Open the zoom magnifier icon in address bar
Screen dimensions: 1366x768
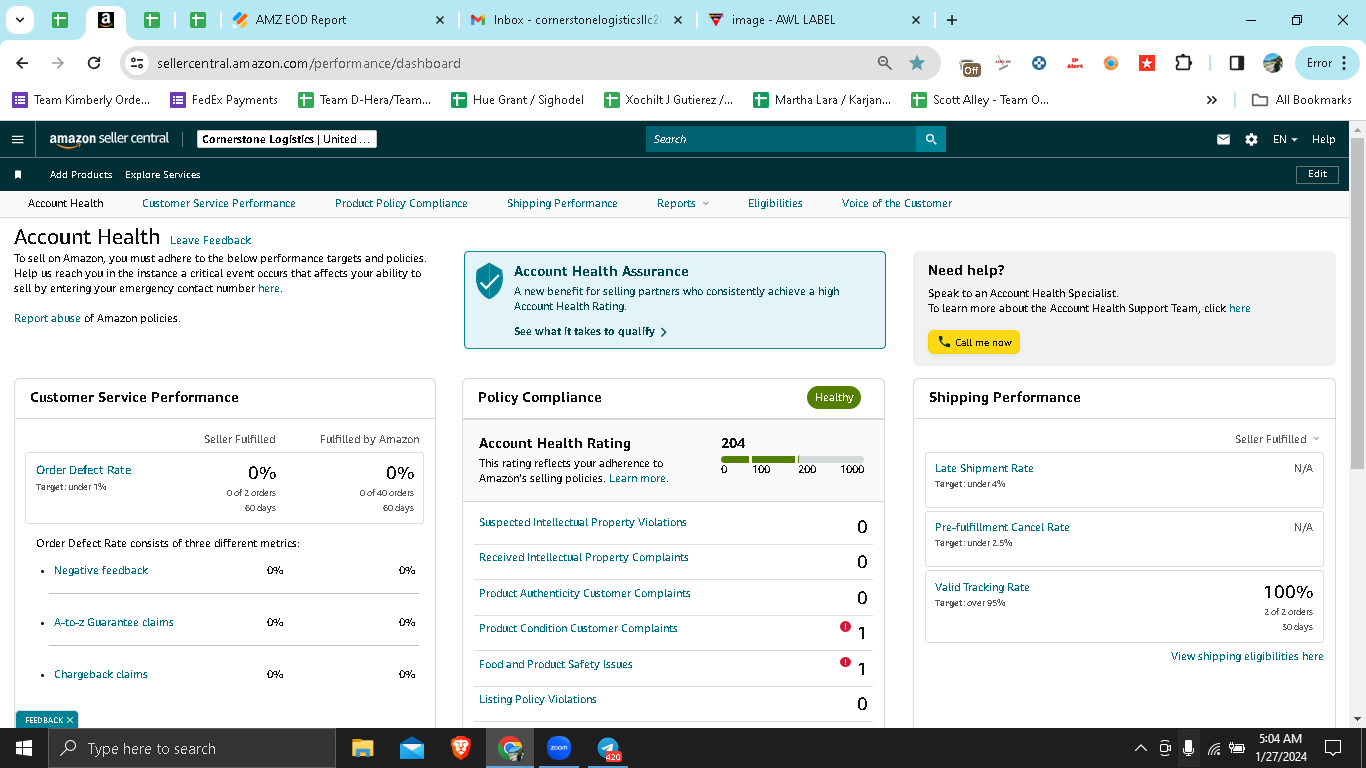pos(884,63)
